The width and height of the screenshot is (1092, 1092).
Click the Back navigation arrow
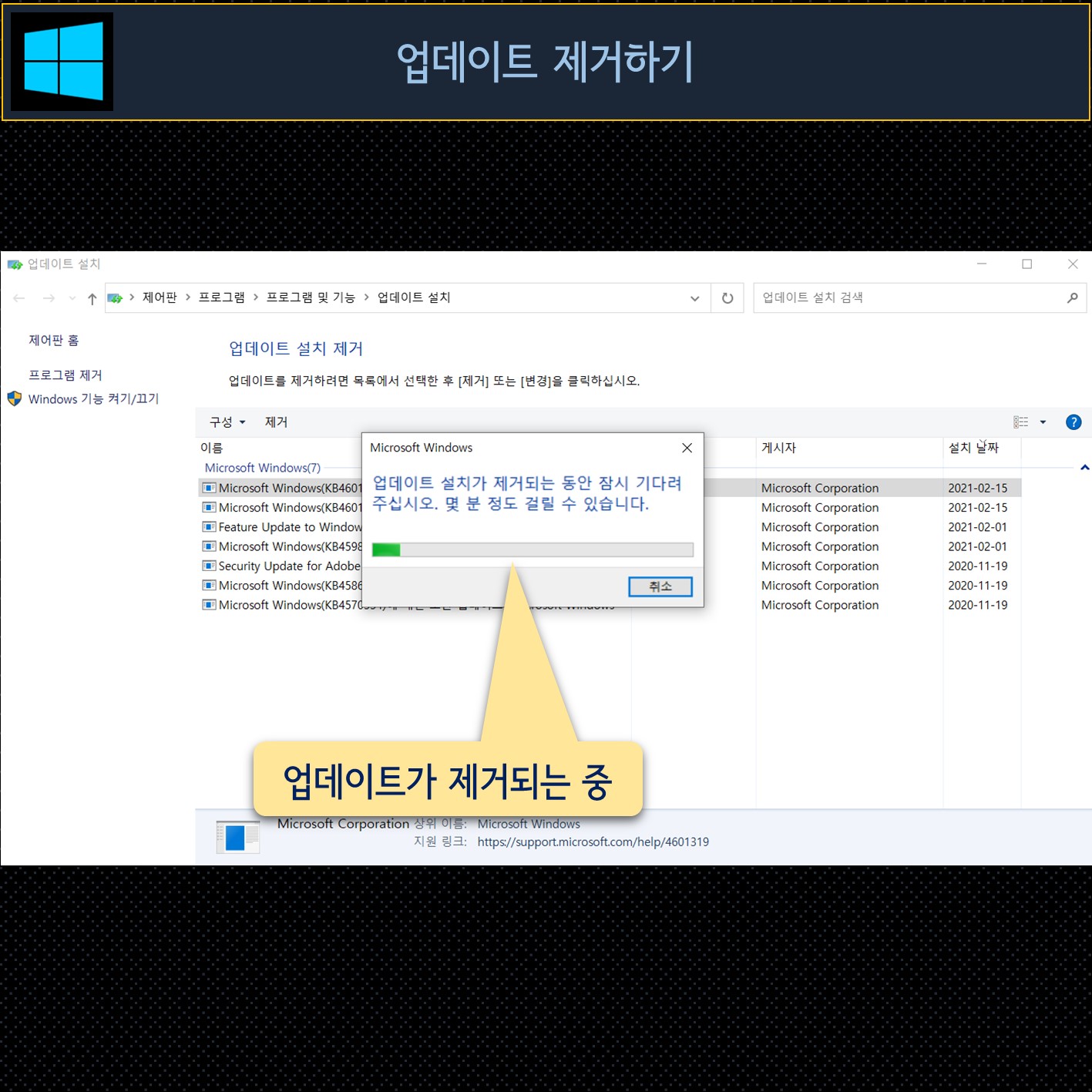coord(19,298)
